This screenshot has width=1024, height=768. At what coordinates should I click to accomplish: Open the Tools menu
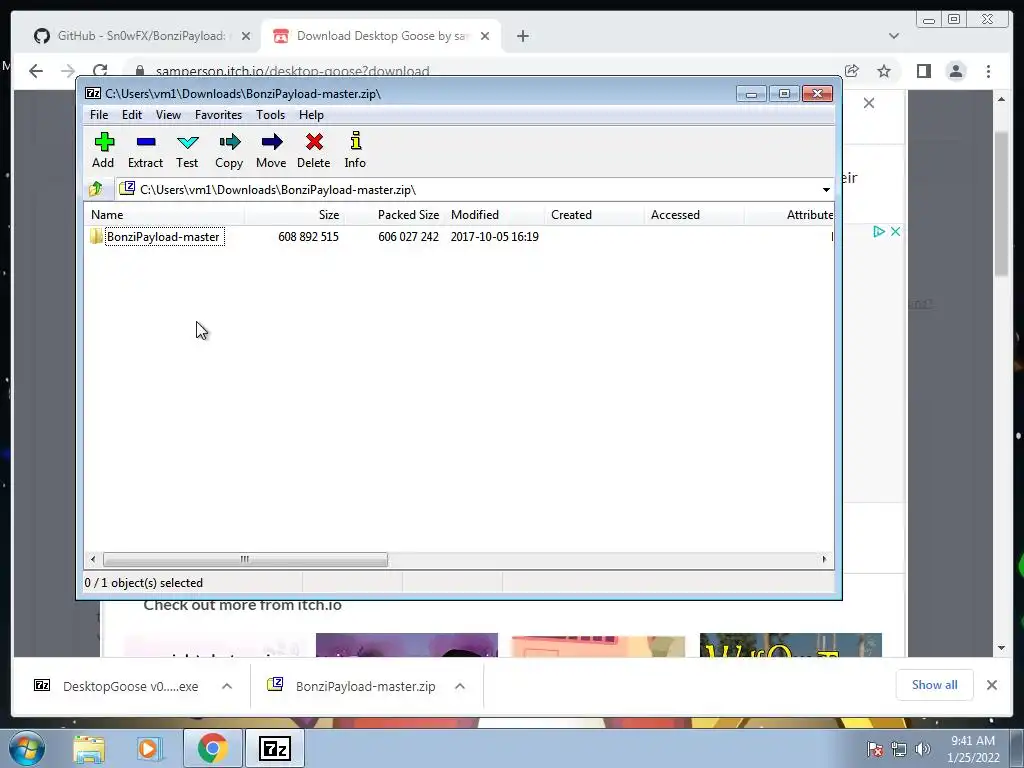[270, 115]
